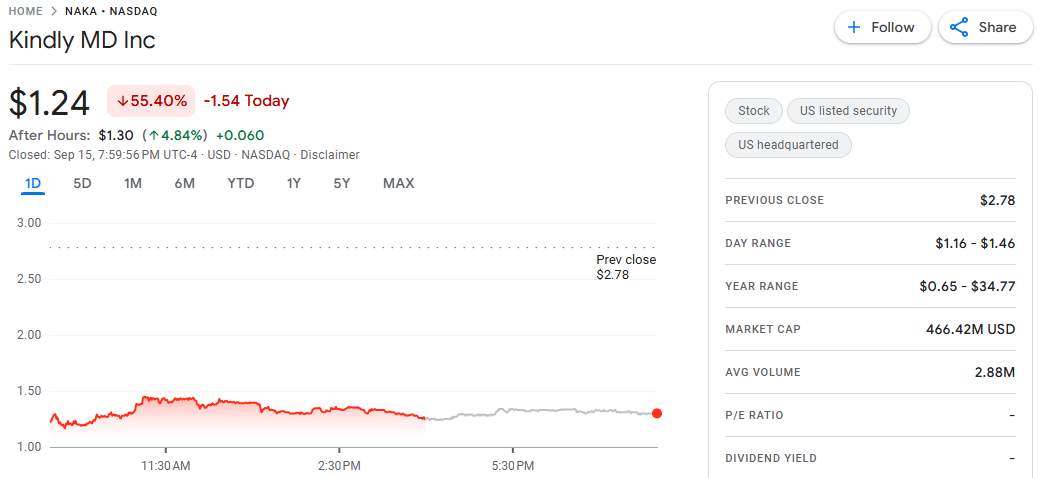Switch to the 5D chart range
Viewport: 1038px width, 478px height.
82,183
